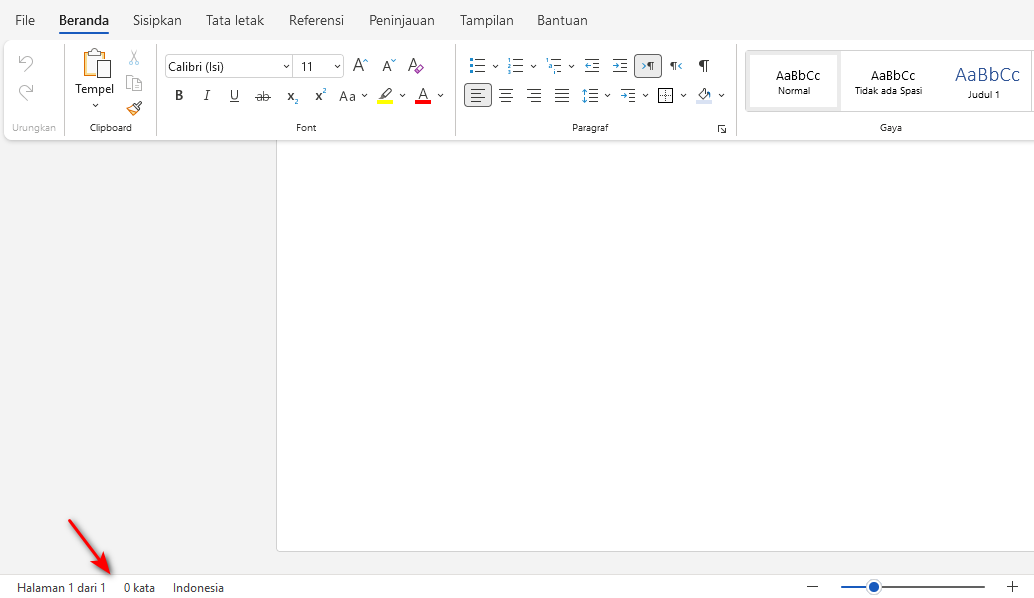Toggle superscript formatting
Screen dimensions: 1034x598
318,96
